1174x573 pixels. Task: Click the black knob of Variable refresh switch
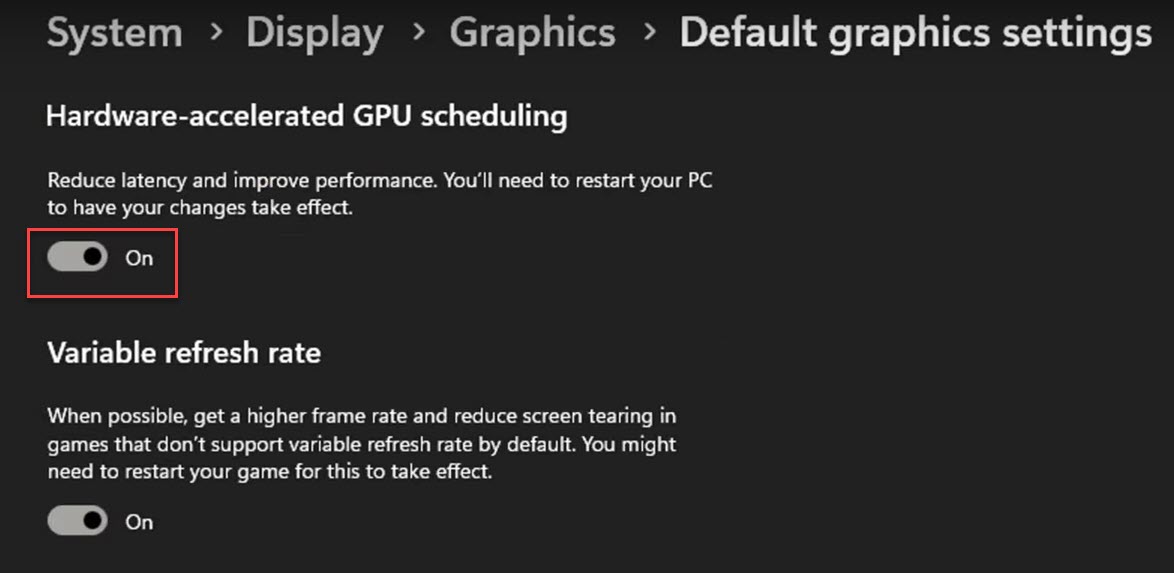(93, 521)
